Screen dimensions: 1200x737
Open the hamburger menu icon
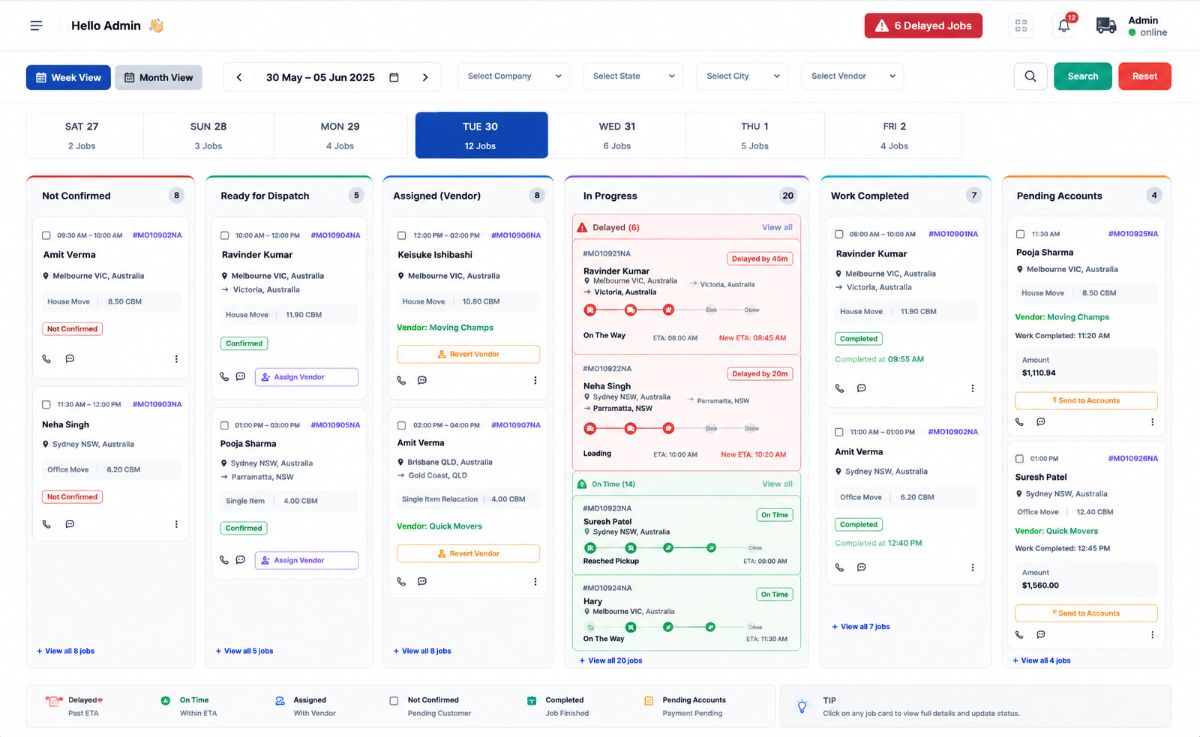(36, 25)
